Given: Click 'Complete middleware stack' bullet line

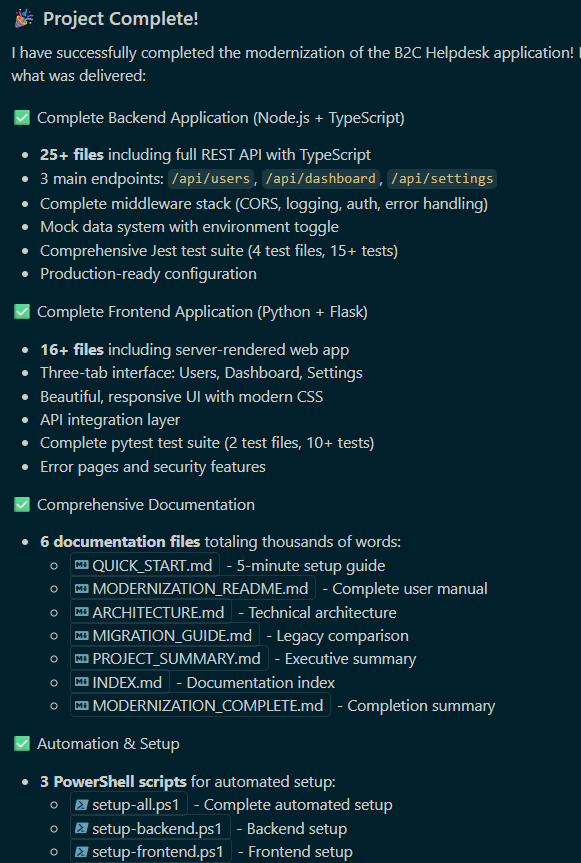Looking at the screenshot, I should pyautogui.click(x=264, y=204).
